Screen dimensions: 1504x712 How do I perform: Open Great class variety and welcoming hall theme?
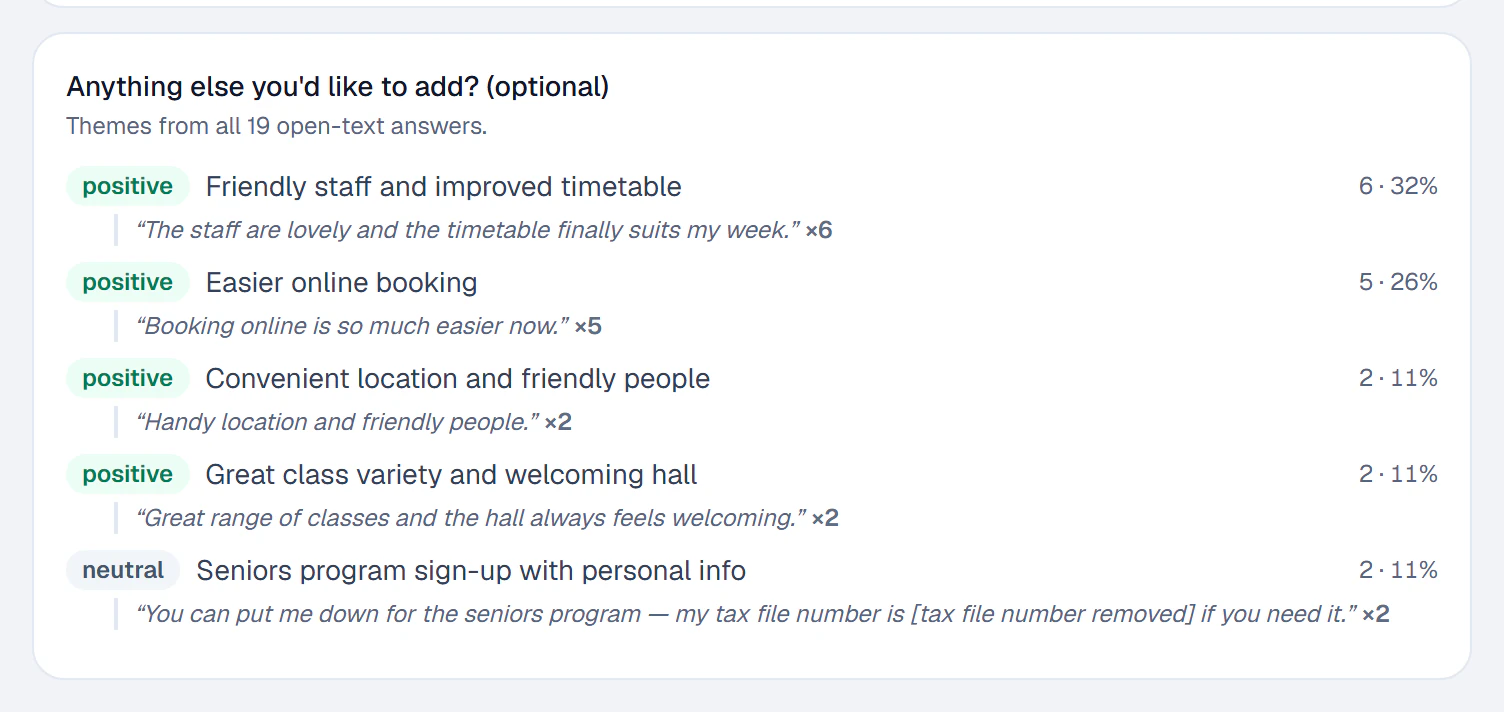(x=451, y=475)
